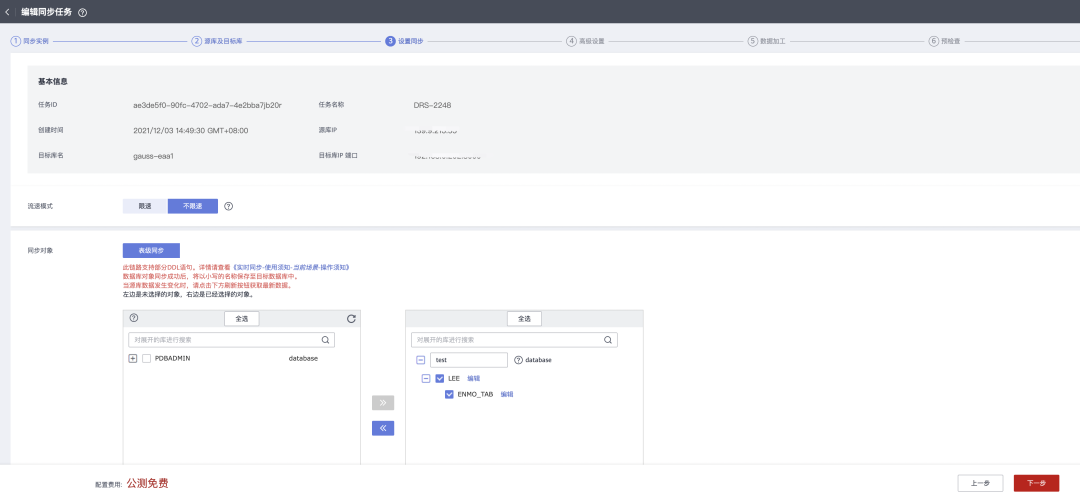The height and width of the screenshot is (498, 1080).
Task: Open the help icon beside test database
Action: click(519, 360)
